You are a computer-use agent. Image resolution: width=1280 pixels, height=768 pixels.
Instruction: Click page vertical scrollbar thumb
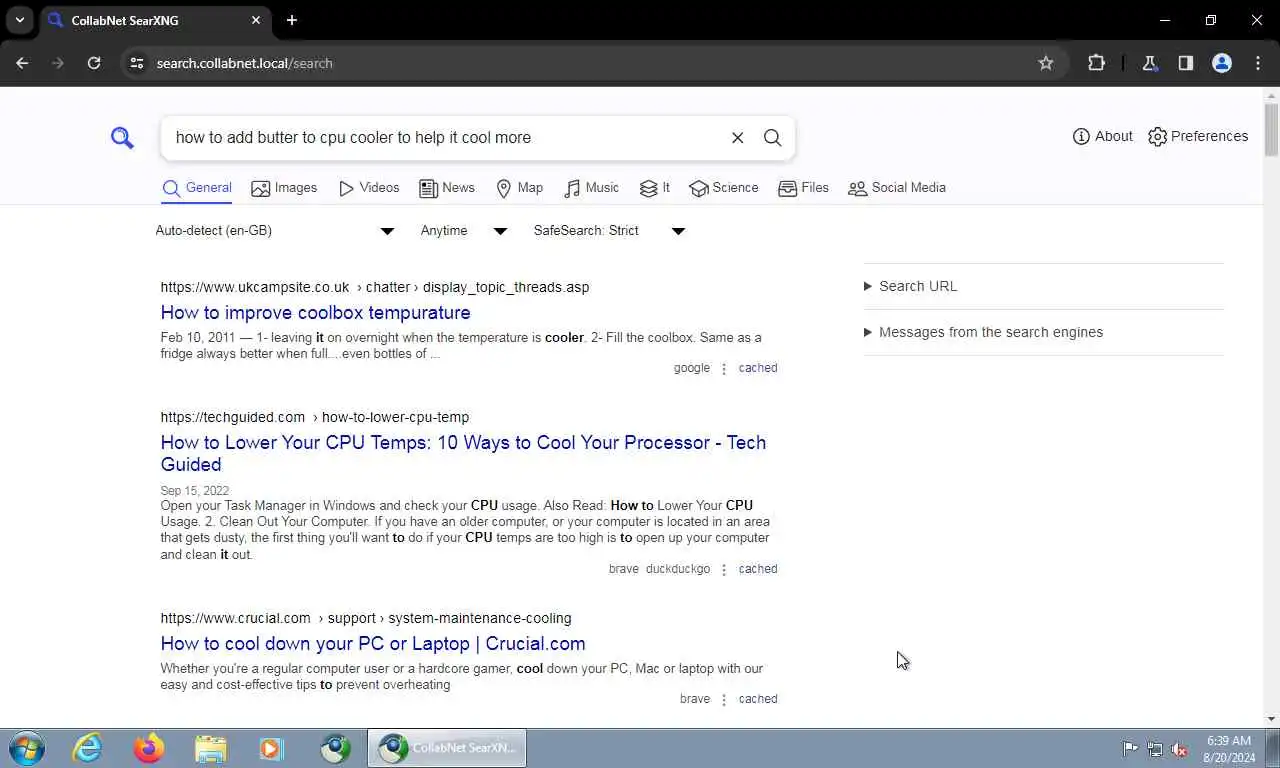(x=1271, y=130)
